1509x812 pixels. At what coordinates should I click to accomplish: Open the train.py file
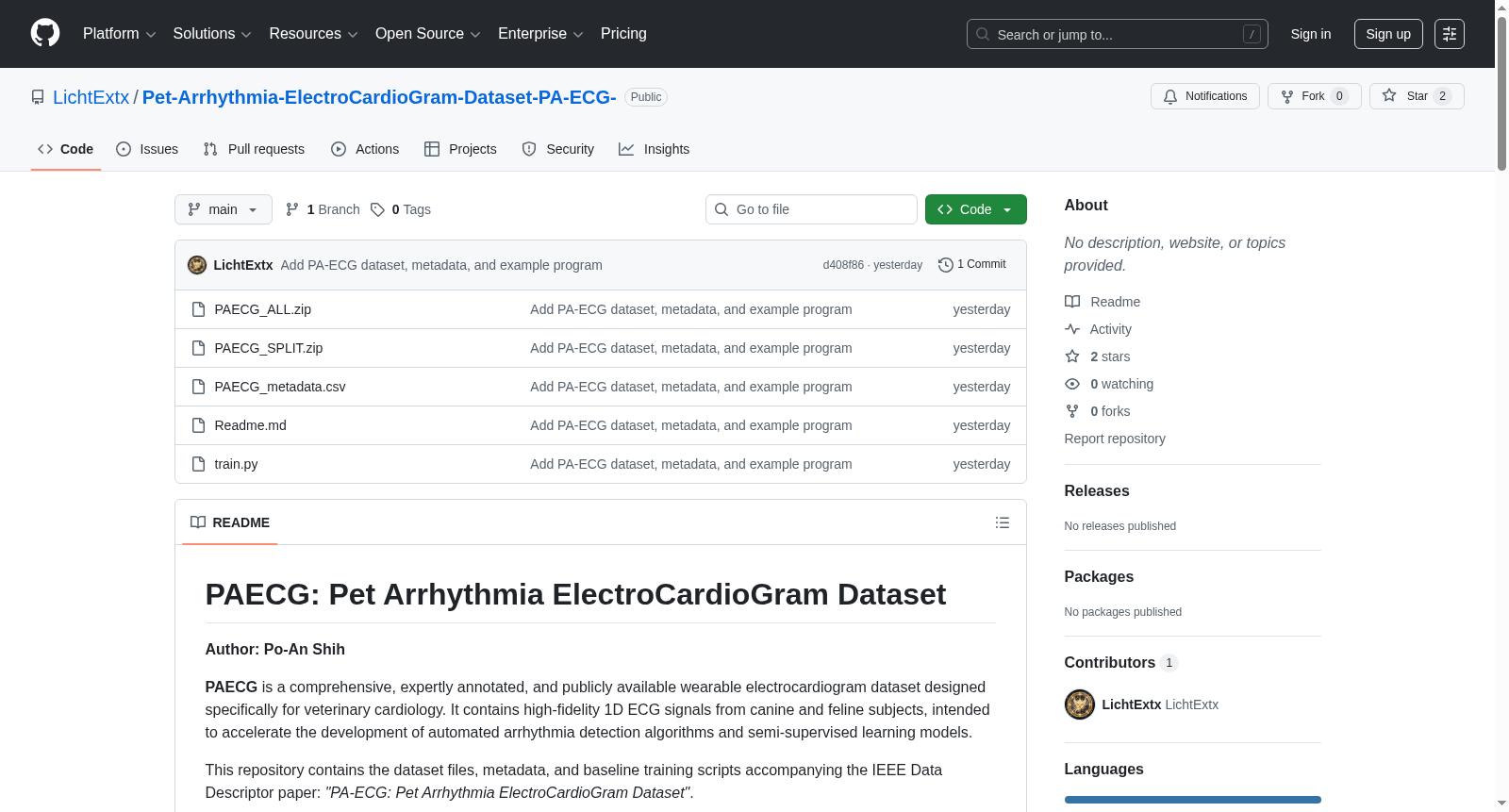point(236,464)
